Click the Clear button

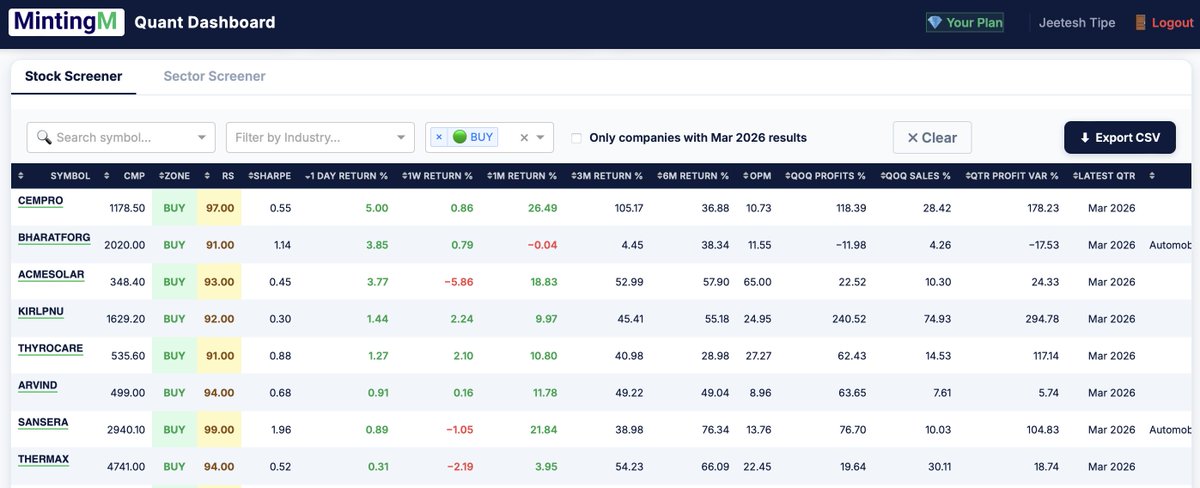pos(932,138)
